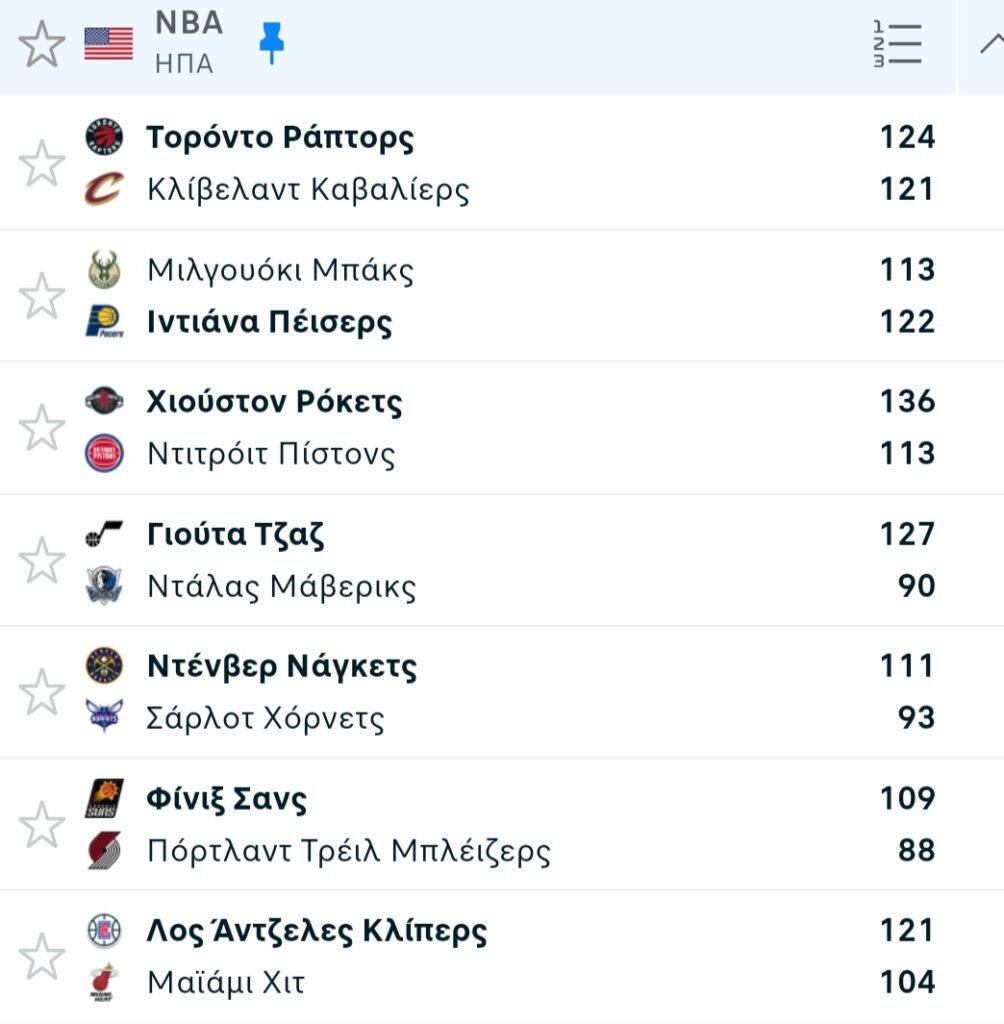Viewport: 1004px width, 1024px height.
Task: Star the Raptors vs Cavaliers match
Action: pos(42,163)
